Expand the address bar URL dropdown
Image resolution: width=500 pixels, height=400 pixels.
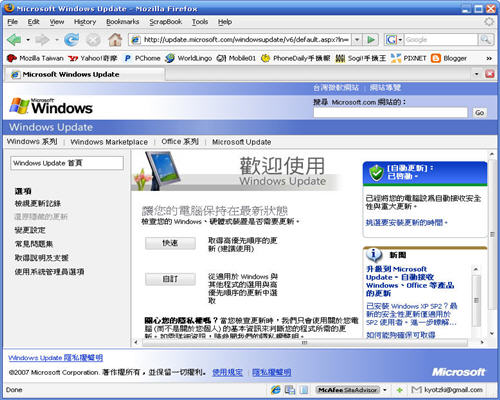tap(357, 40)
